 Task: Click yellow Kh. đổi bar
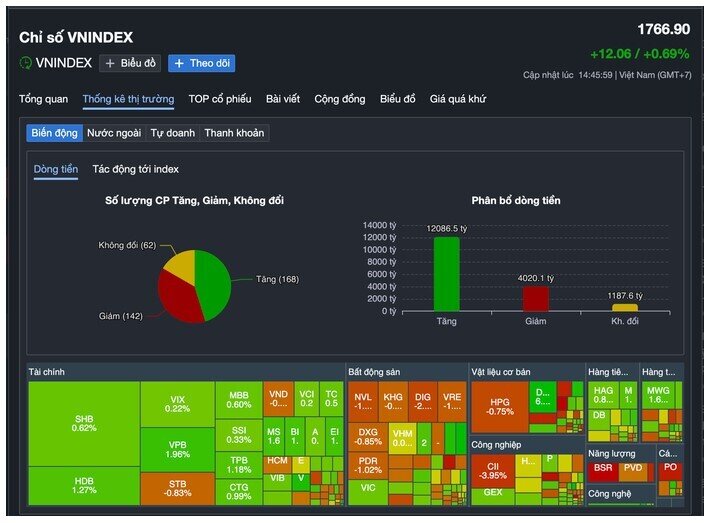tap(624, 307)
